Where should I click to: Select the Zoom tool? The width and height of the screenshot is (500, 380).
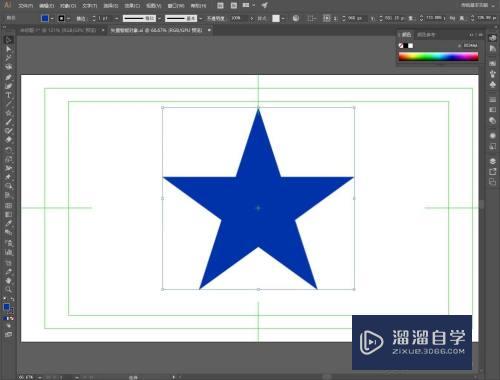(9, 289)
